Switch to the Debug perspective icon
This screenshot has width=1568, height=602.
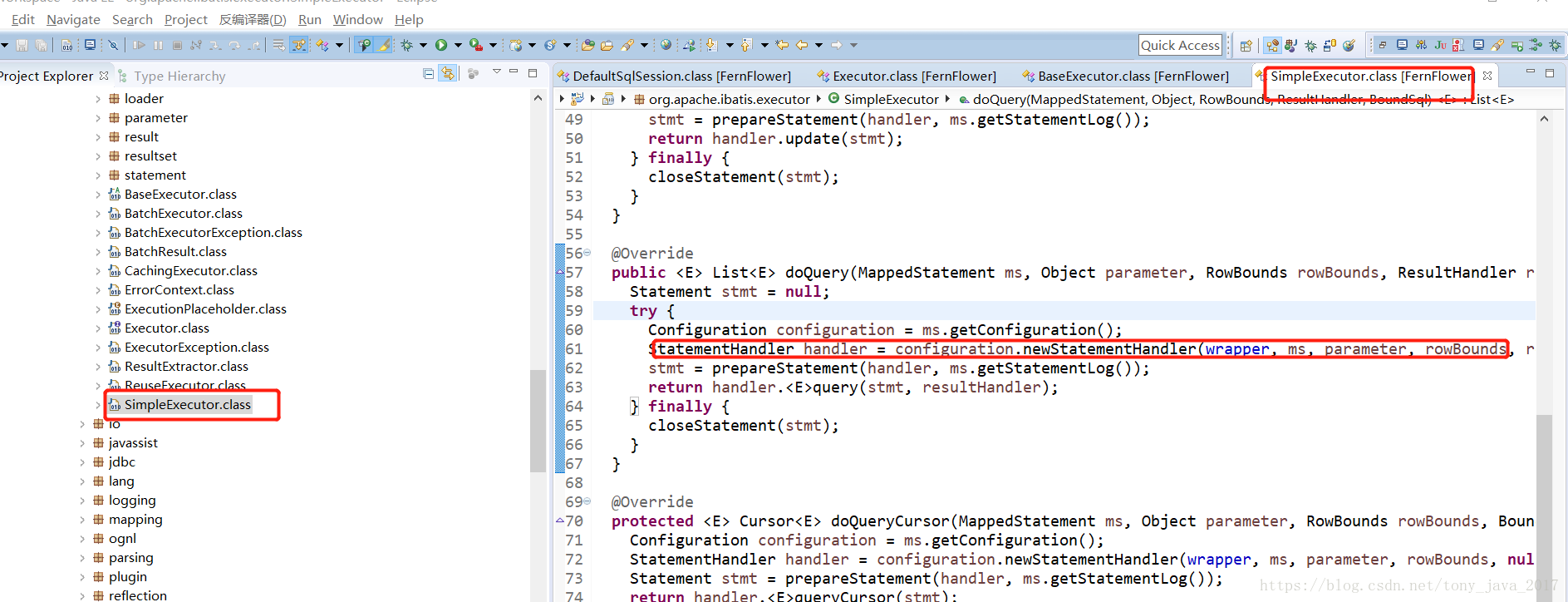click(1310, 46)
